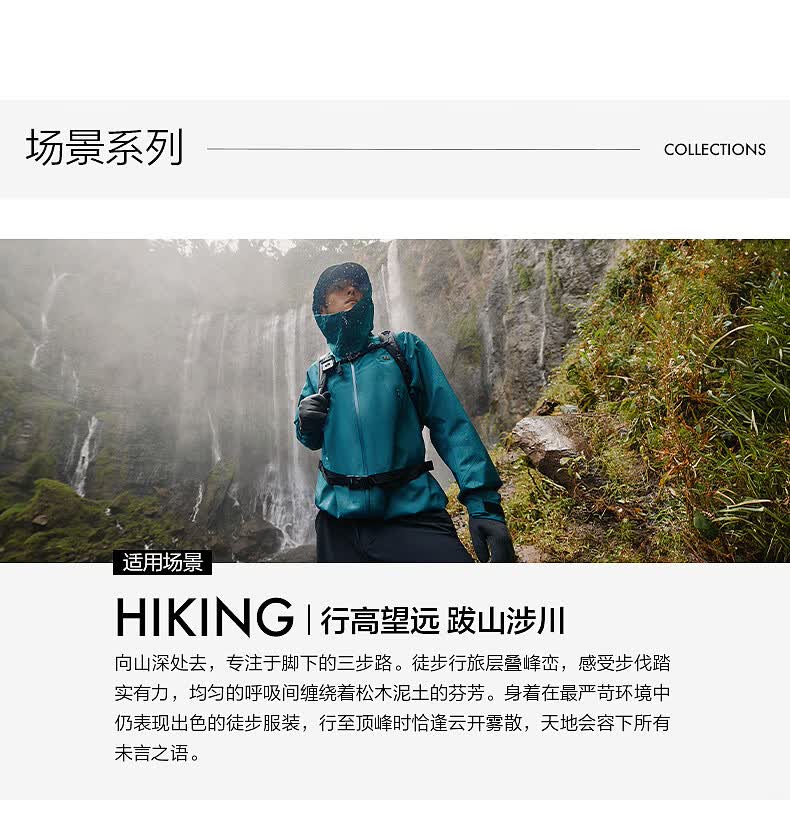The image size is (790, 815).
Task: Click the large HIKING title
Action: point(204,617)
